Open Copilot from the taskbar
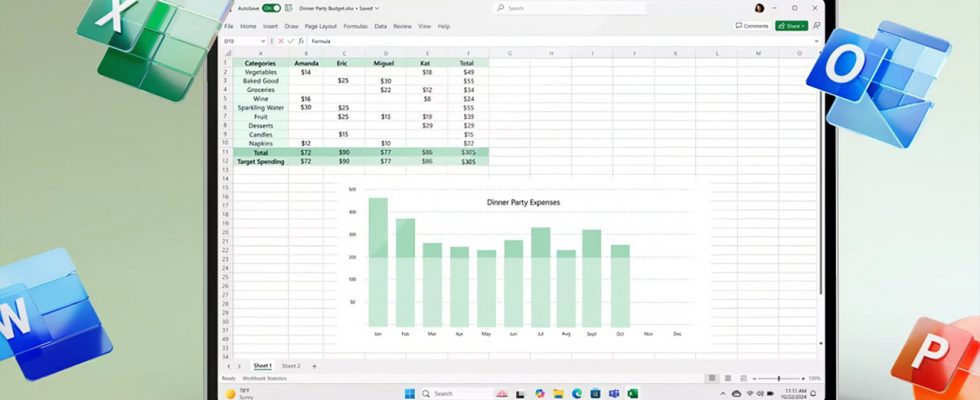This screenshot has height=400, width=980. 540,393
